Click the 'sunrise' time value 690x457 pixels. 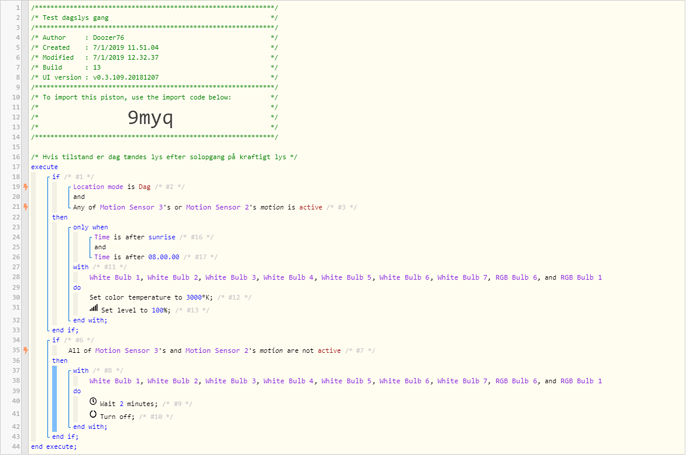coord(161,237)
